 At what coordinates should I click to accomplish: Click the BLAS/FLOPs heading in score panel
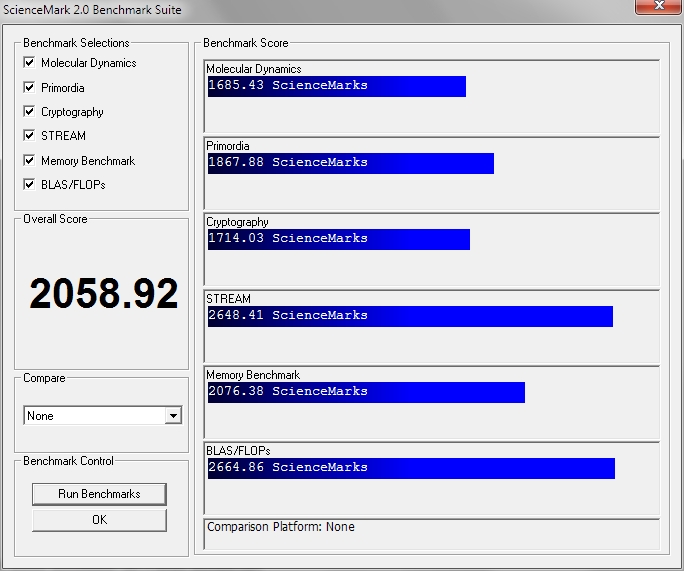238,451
